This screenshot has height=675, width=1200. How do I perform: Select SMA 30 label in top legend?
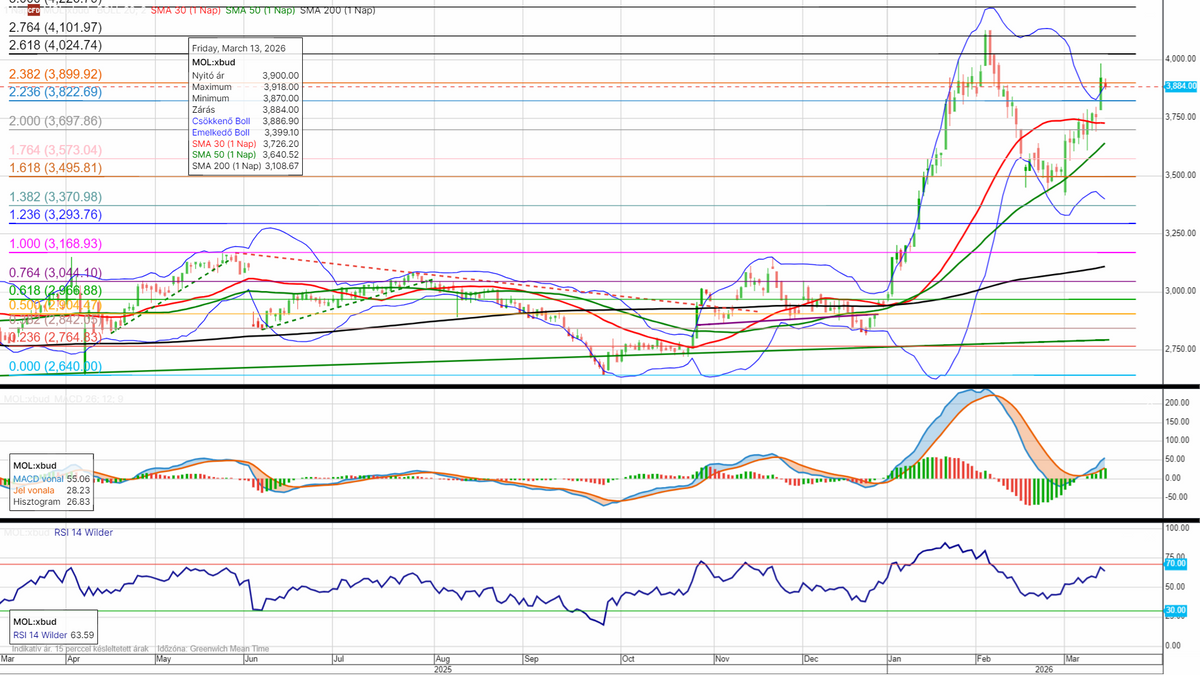[x=186, y=9]
